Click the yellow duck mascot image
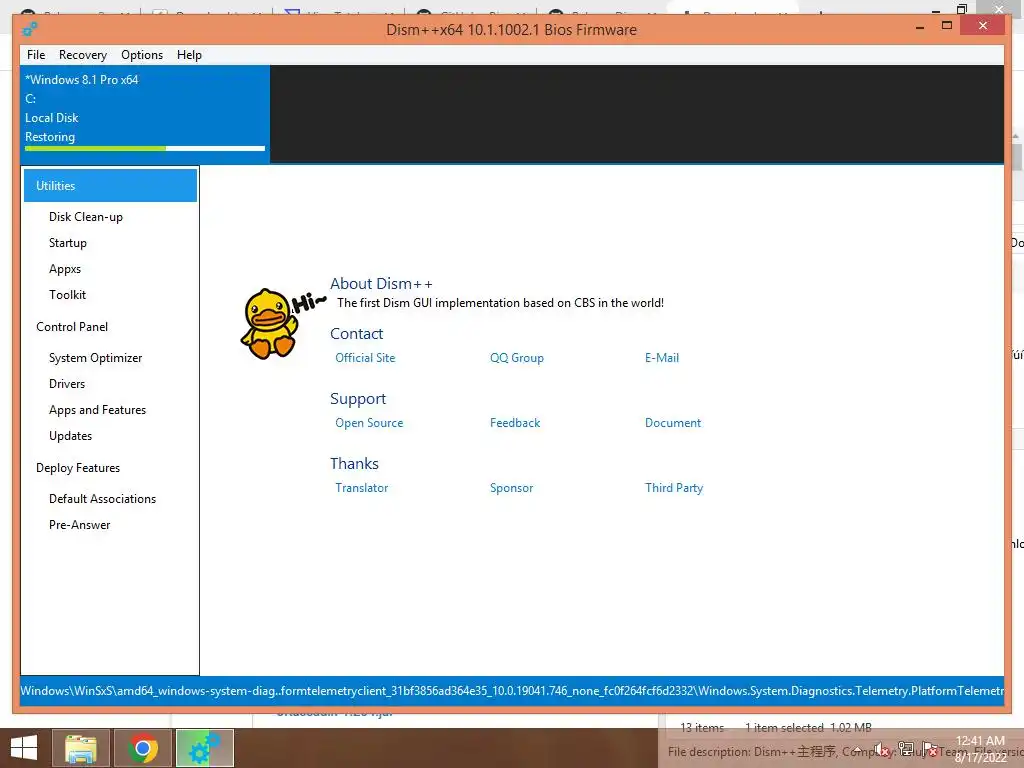This screenshot has height=768, width=1024. pos(271,323)
